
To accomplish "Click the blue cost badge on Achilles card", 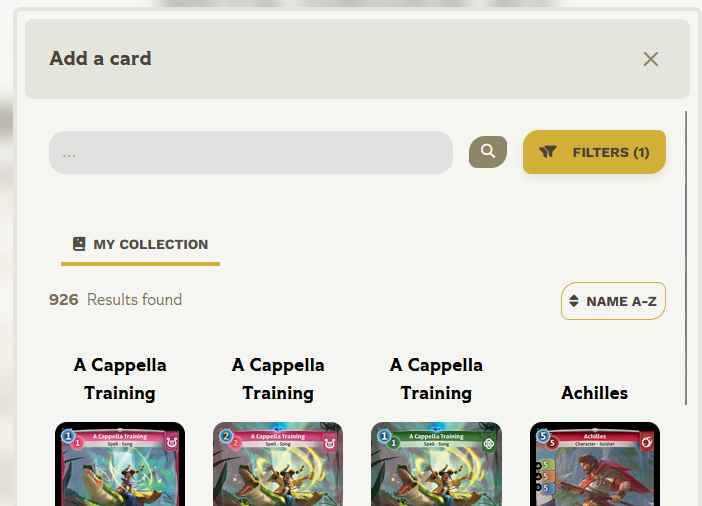I will point(543,435).
